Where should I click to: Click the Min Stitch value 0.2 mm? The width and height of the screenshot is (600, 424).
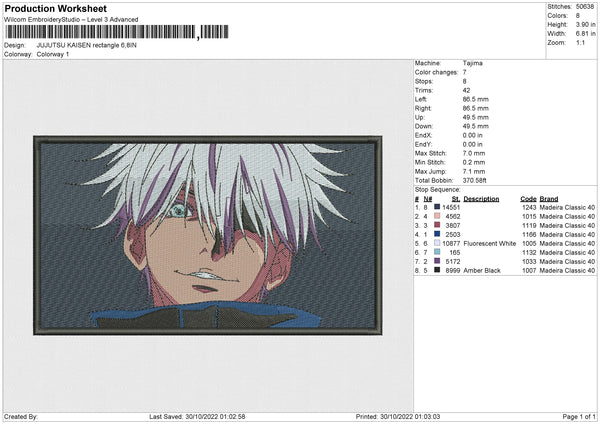click(474, 162)
